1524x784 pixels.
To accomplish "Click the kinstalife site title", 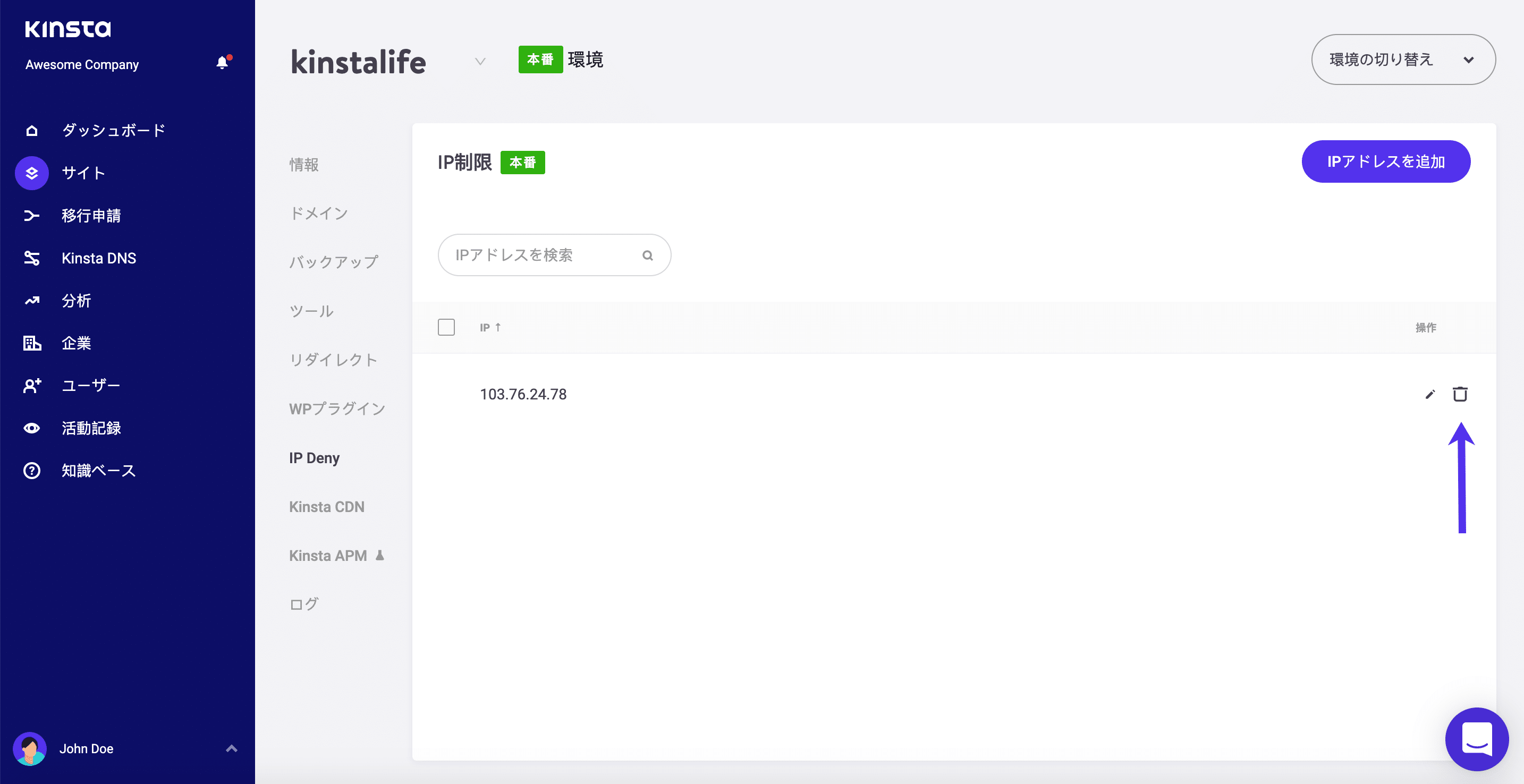I will (x=358, y=62).
